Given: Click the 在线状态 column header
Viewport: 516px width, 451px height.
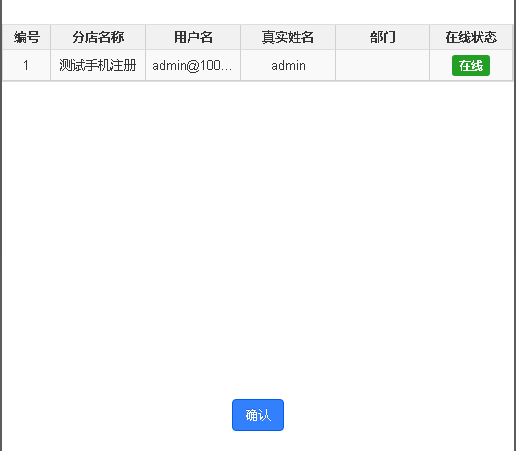Looking at the screenshot, I should (471, 37).
